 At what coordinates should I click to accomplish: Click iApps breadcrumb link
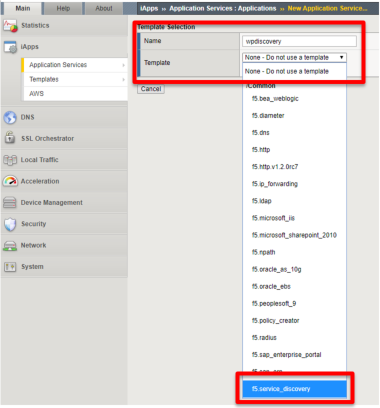(x=149, y=8)
